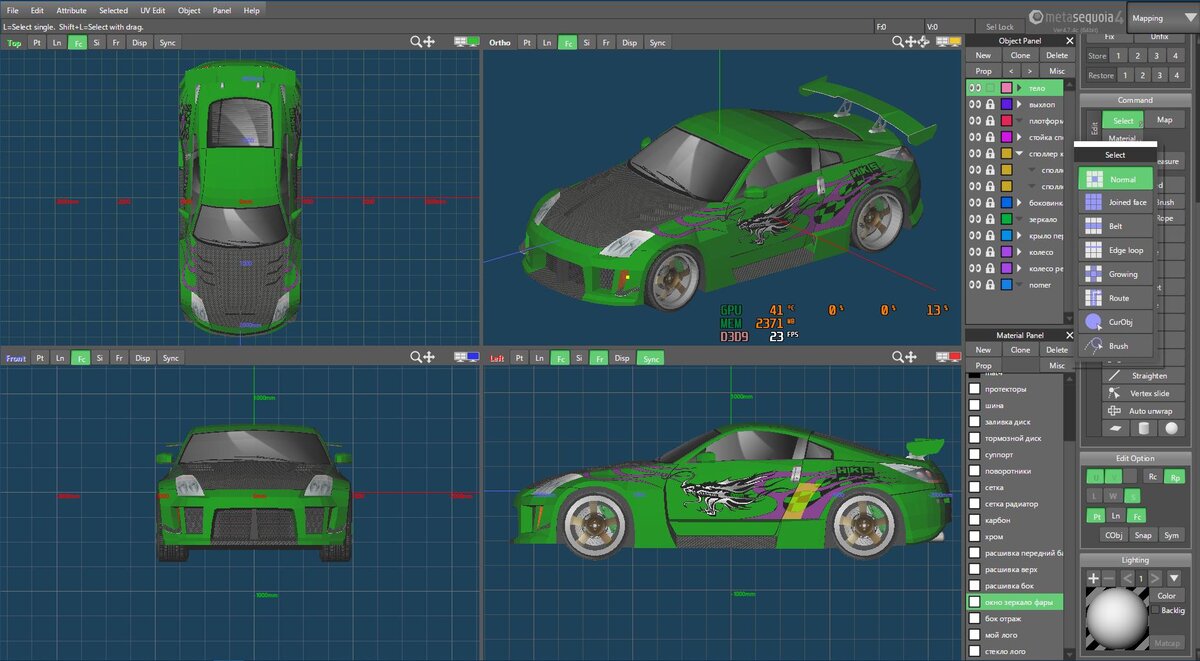Open the Panel menu
This screenshot has height=661, width=1200.
click(x=221, y=10)
